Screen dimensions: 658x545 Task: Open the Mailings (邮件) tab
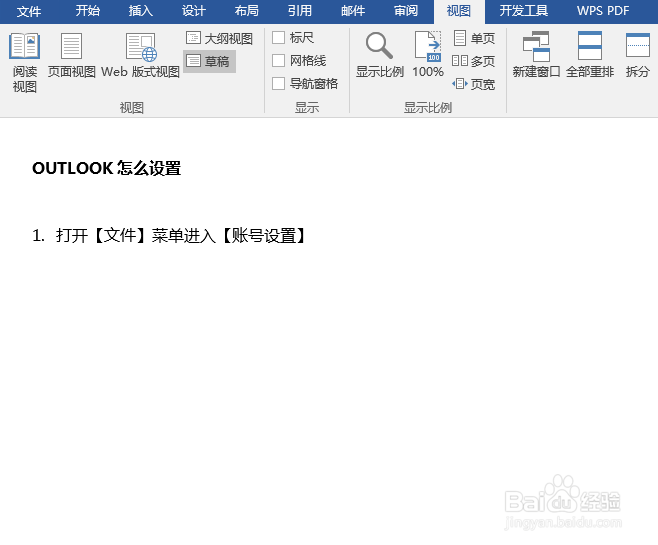[x=352, y=11]
